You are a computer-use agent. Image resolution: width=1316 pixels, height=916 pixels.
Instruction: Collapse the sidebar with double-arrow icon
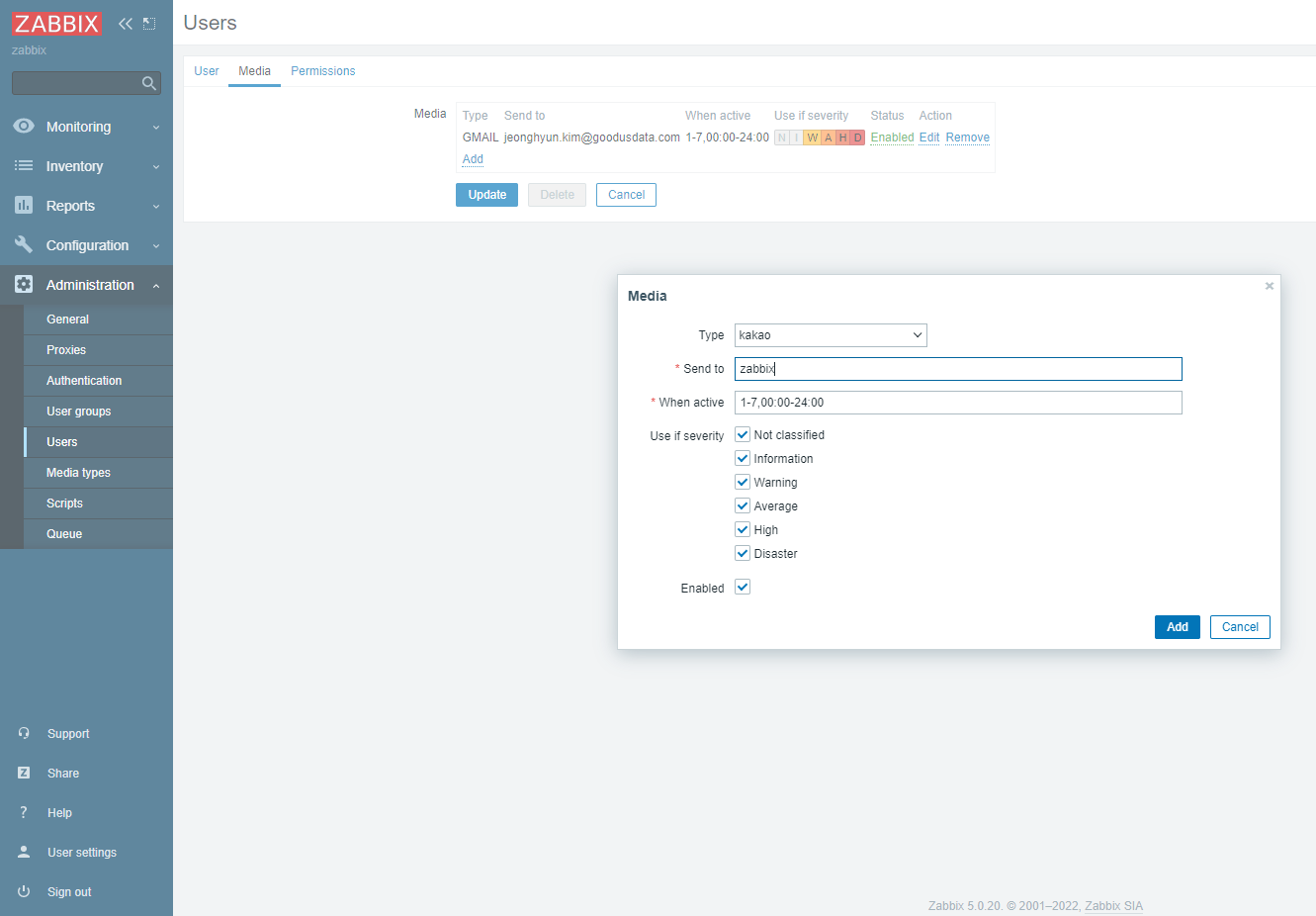tap(126, 24)
